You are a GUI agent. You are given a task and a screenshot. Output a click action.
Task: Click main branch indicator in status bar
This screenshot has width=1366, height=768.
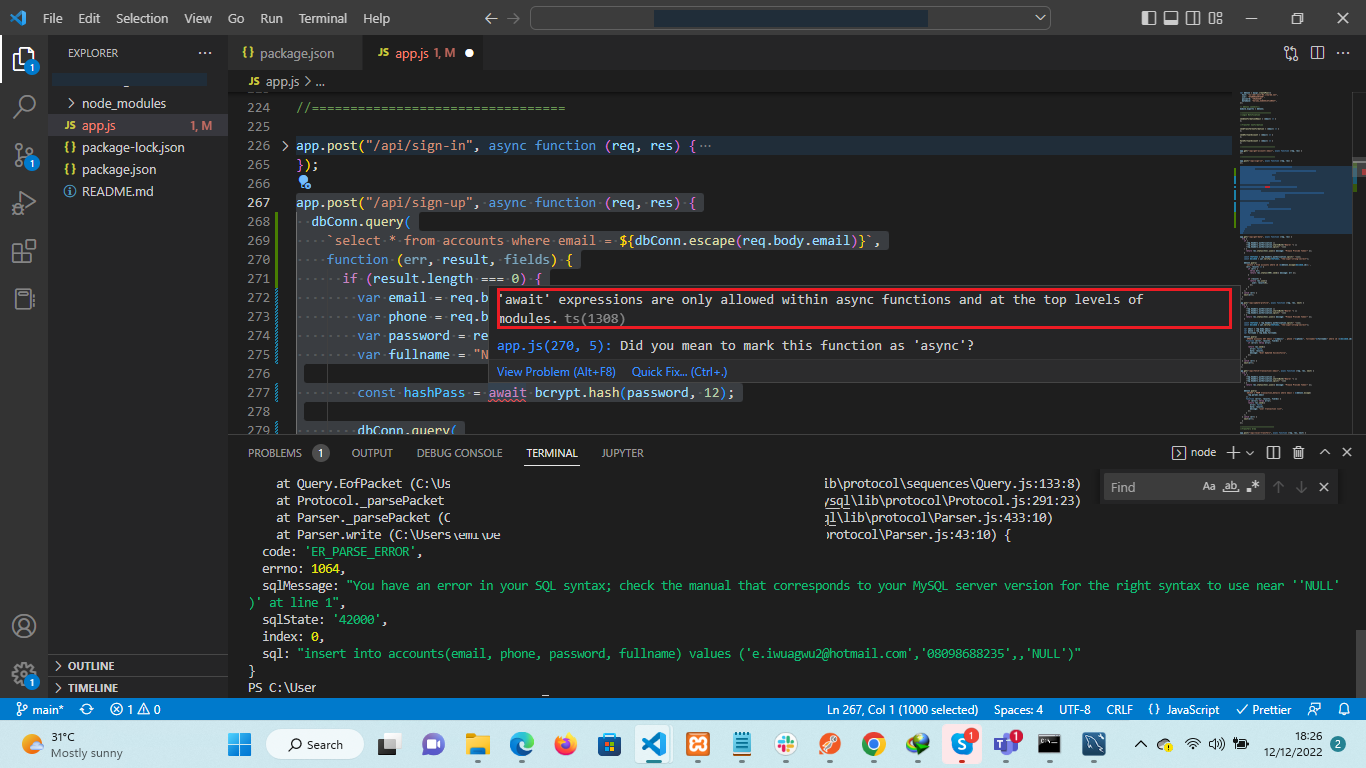click(x=41, y=709)
